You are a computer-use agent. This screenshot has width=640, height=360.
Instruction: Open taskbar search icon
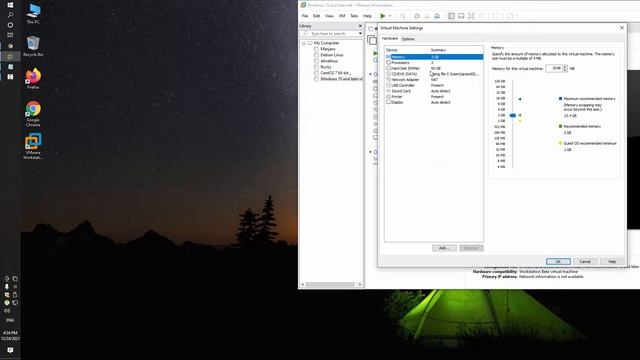(x=10, y=15)
